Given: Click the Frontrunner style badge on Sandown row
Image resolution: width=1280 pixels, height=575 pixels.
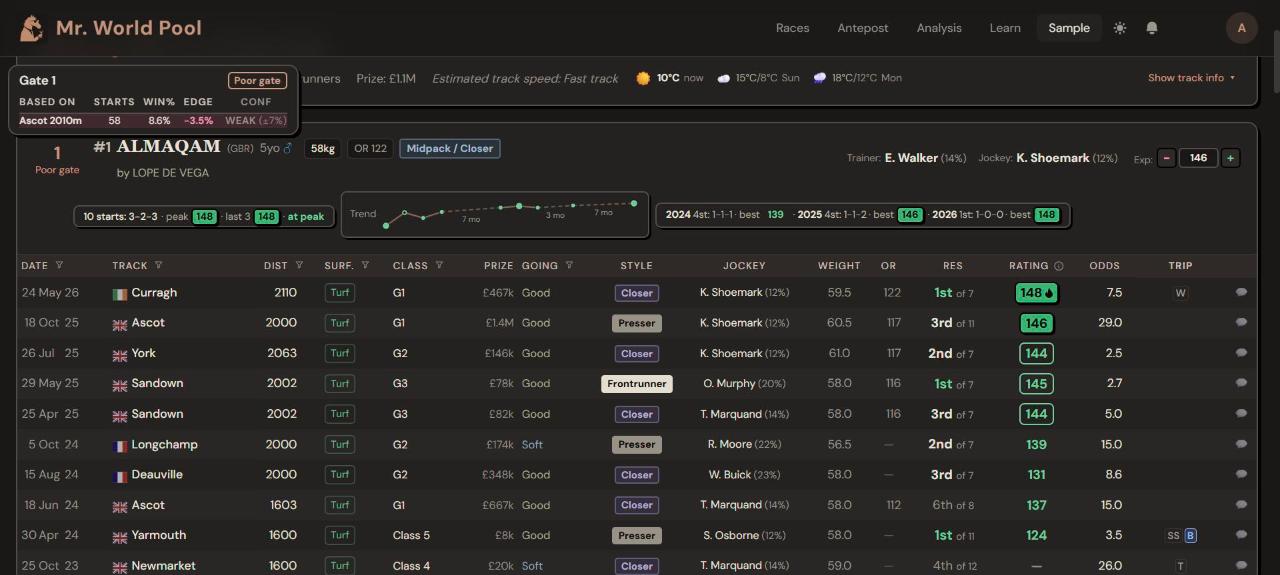Looking at the screenshot, I should [637, 384].
